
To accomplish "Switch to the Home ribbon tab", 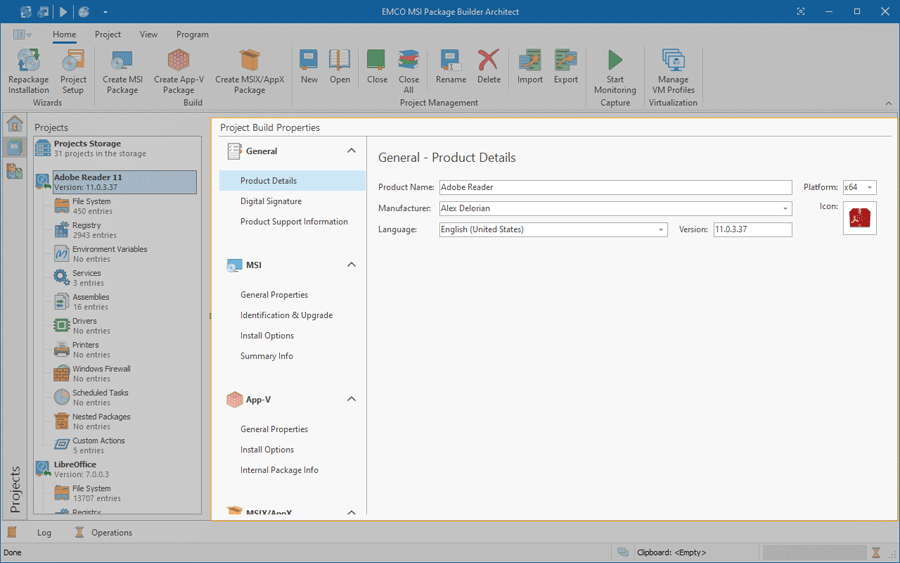I will tap(64, 34).
